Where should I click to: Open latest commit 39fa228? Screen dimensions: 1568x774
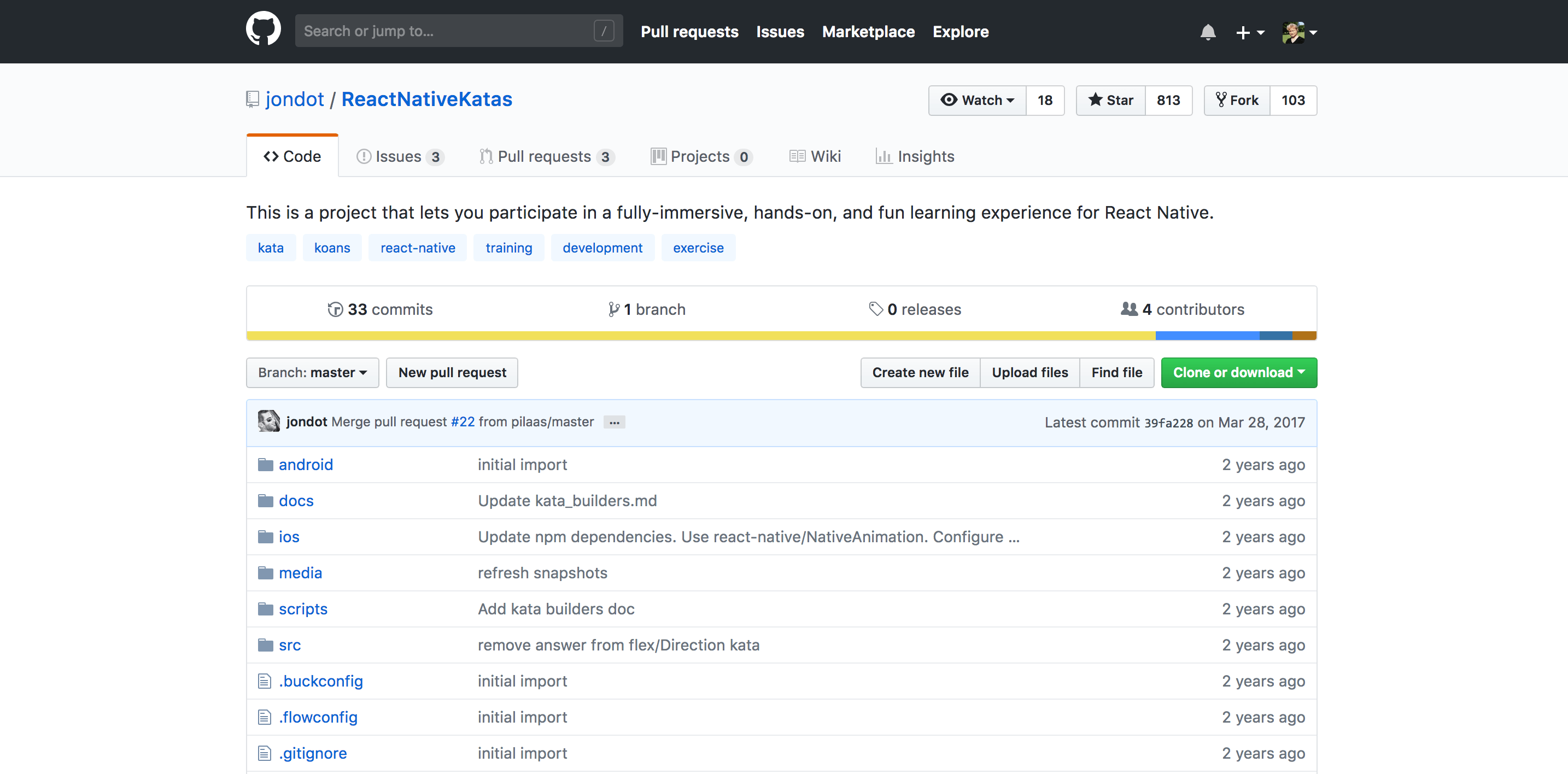pos(1169,423)
